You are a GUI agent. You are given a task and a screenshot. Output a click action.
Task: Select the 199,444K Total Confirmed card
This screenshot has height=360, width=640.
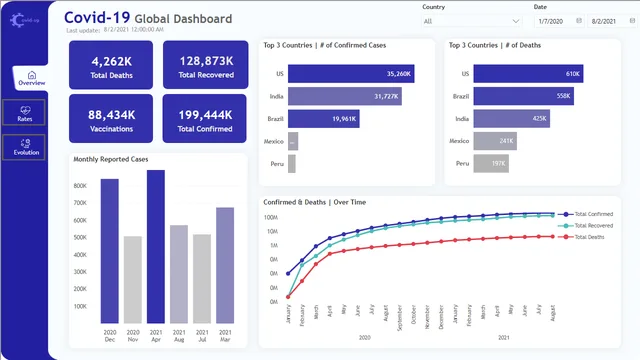204,119
